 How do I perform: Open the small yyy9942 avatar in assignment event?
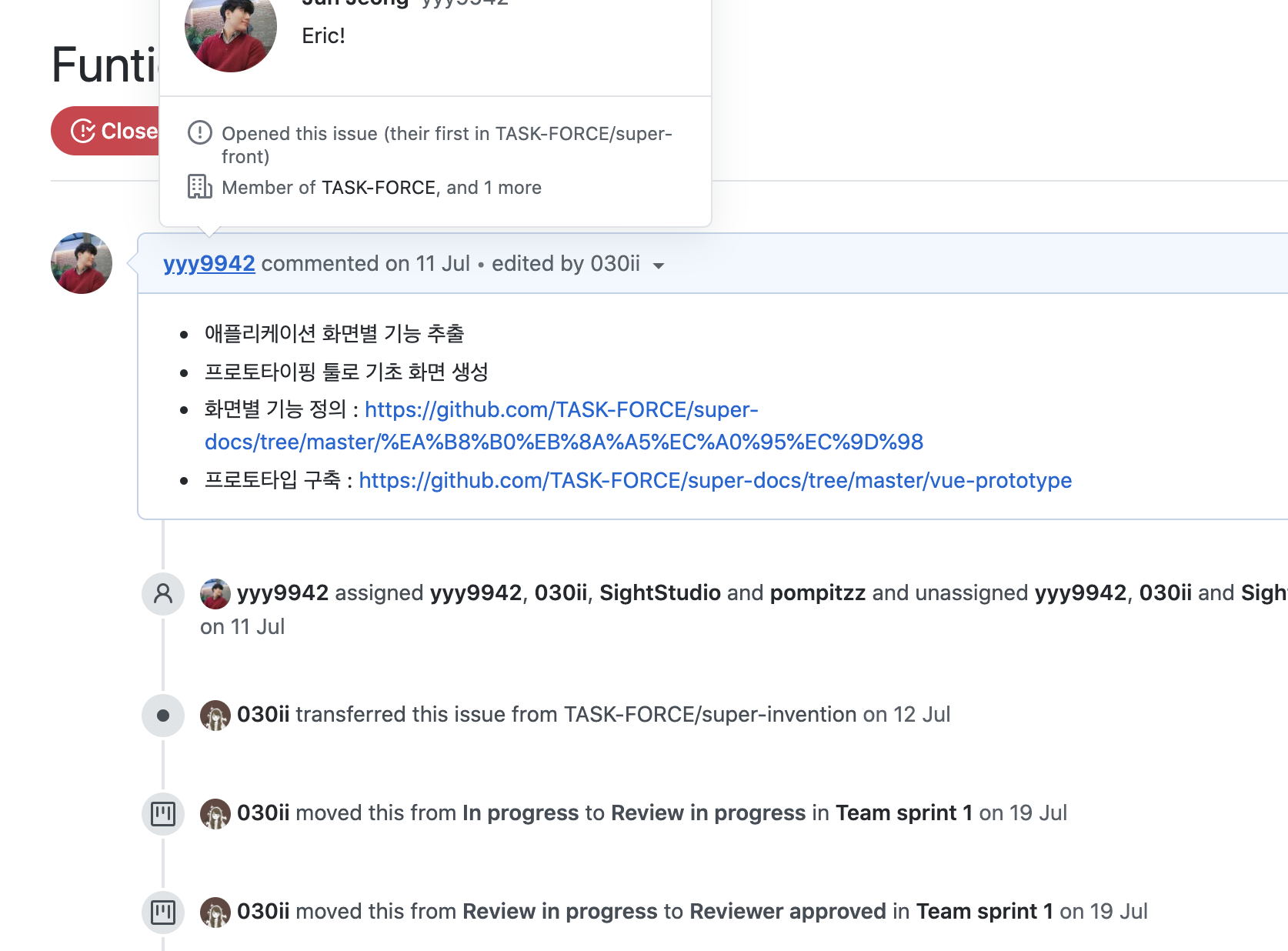click(215, 593)
